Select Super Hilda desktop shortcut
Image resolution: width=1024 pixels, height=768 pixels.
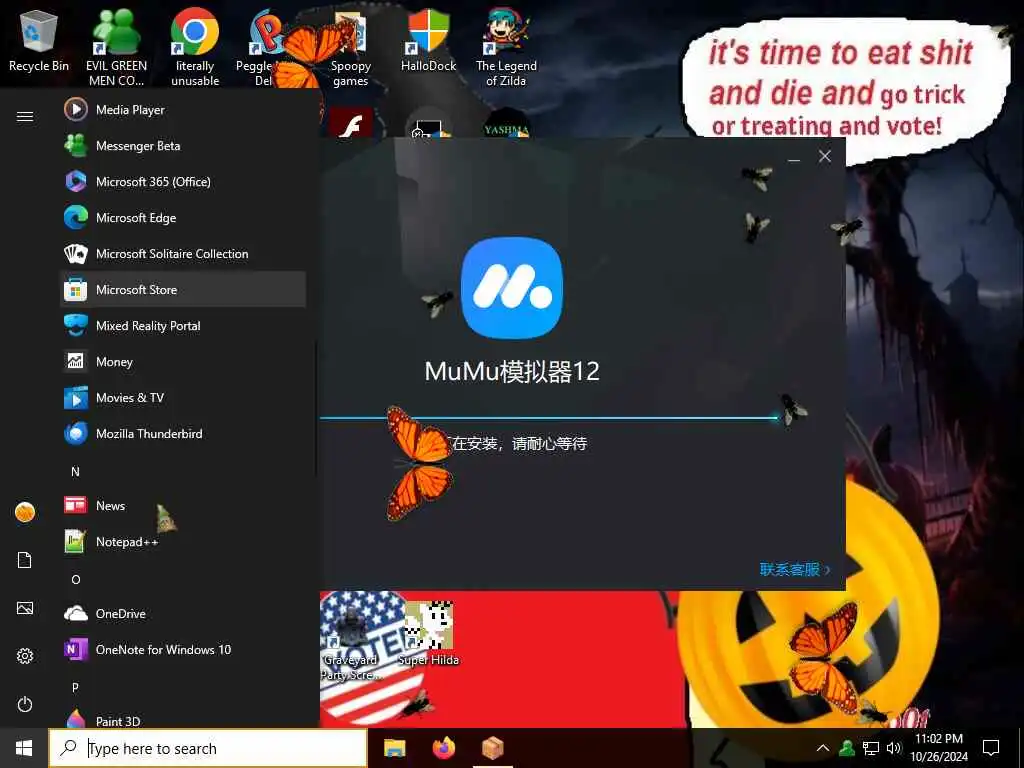(428, 633)
